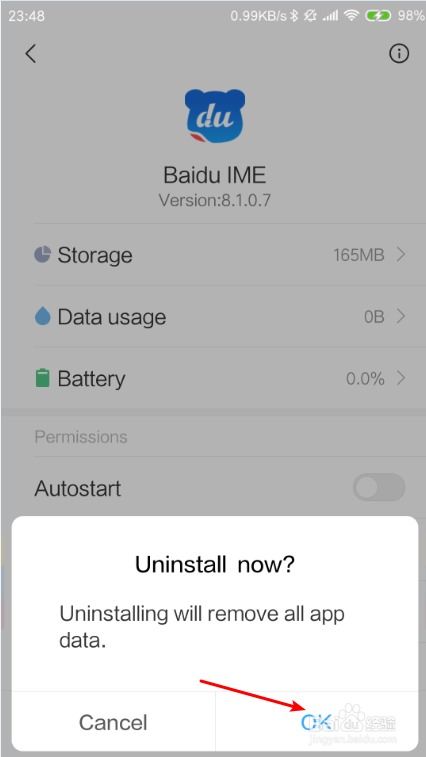
Task: Tap the Wi-Fi status icon
Action: click(x=351, y=16)
